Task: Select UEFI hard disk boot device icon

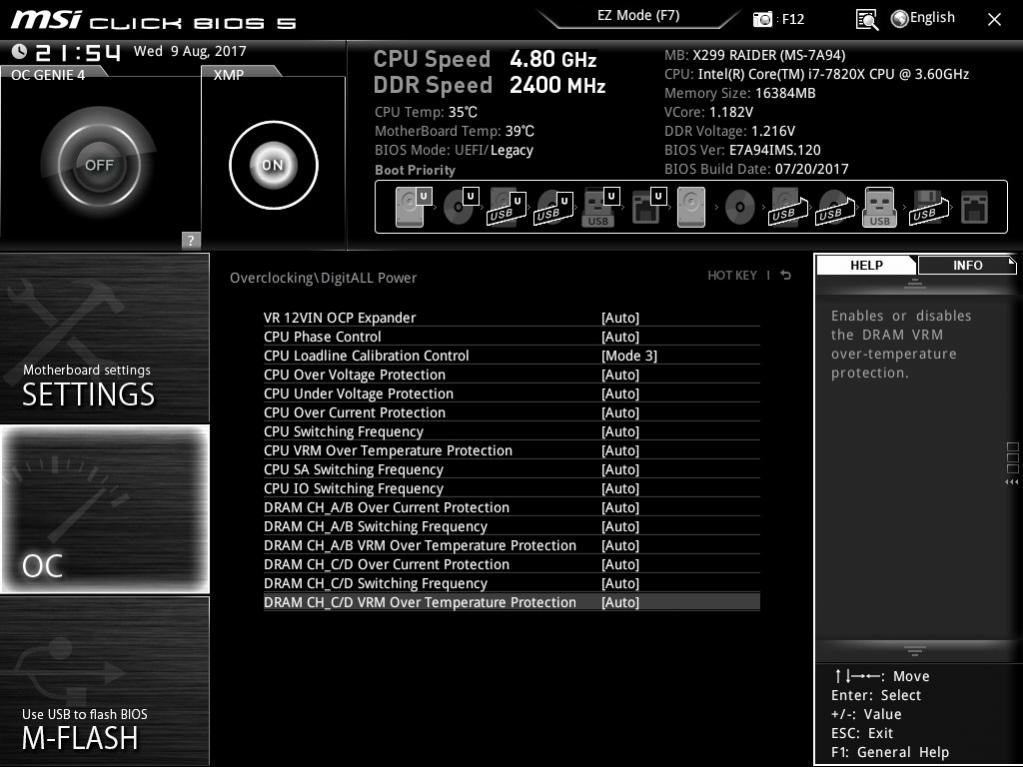Action: [x=414, y=207]
